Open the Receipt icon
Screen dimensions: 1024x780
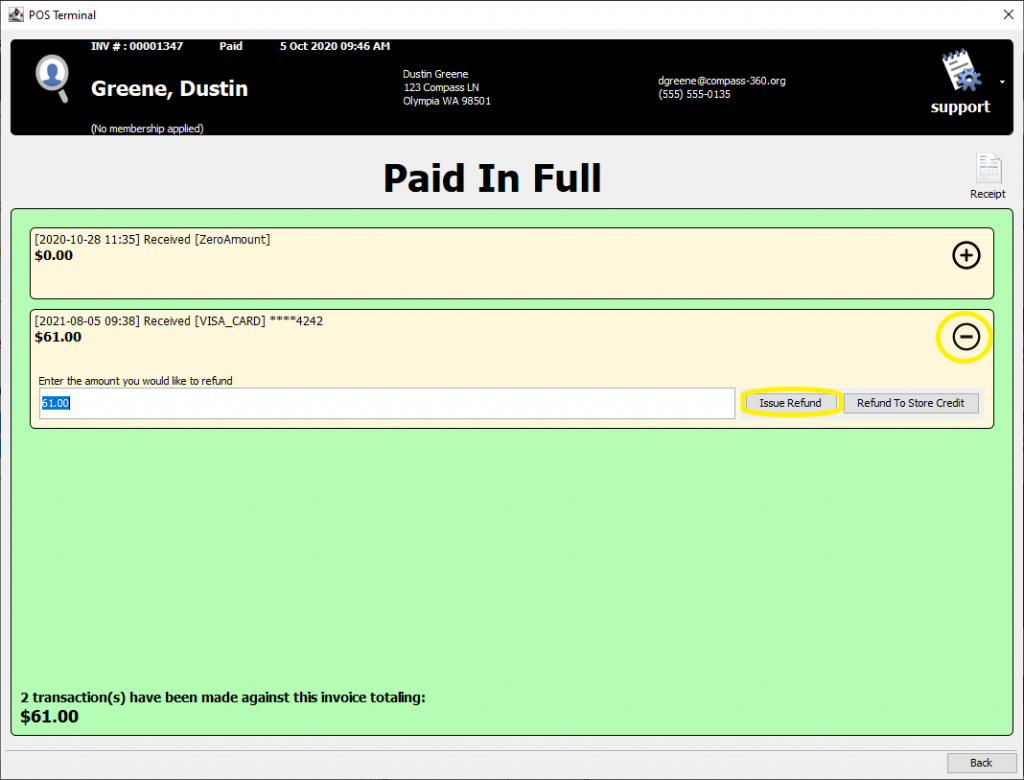click(x=988, y=176)
